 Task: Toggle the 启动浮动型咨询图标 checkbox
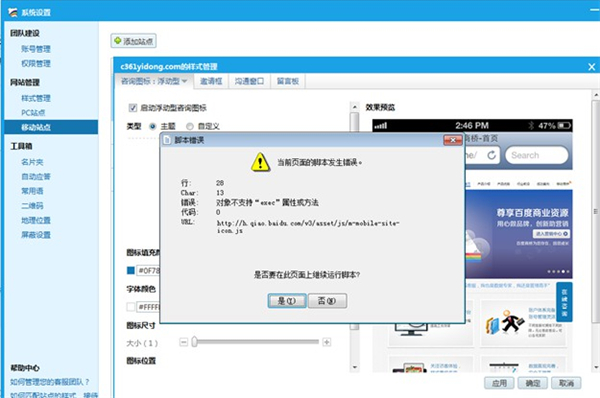click(x=132, y=108)
